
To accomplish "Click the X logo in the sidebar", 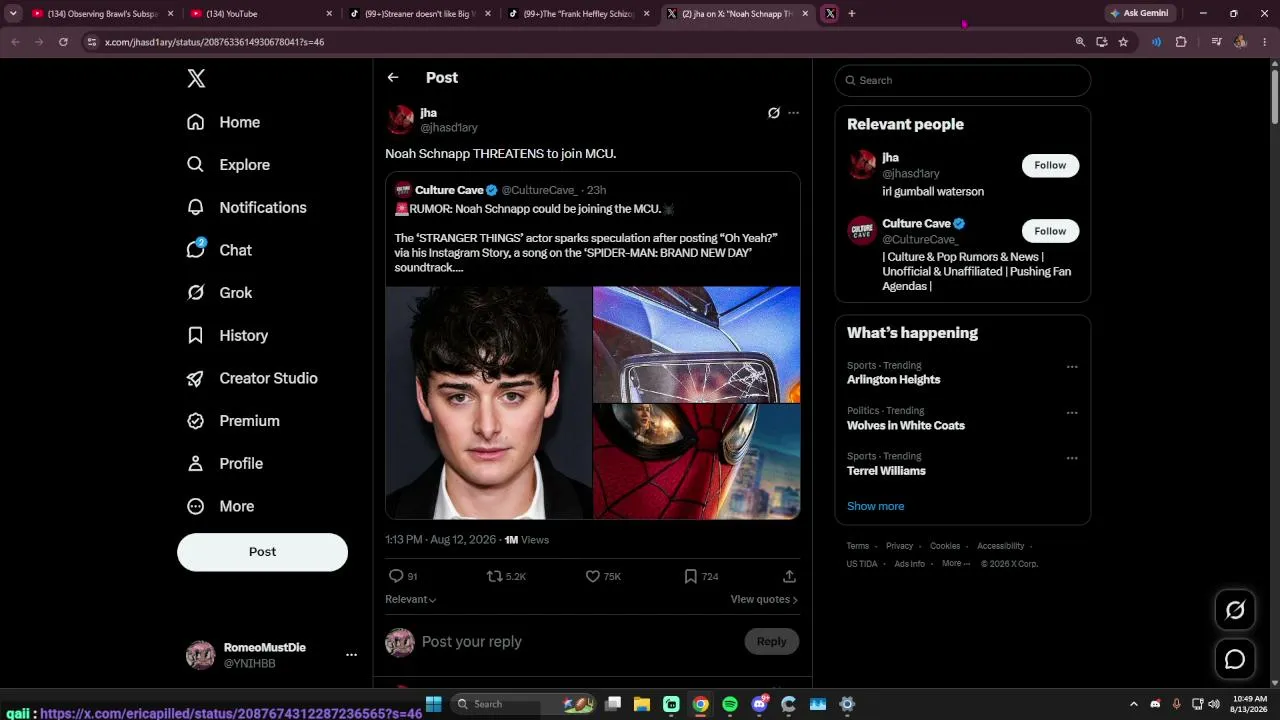I will [x=196, y=79].
